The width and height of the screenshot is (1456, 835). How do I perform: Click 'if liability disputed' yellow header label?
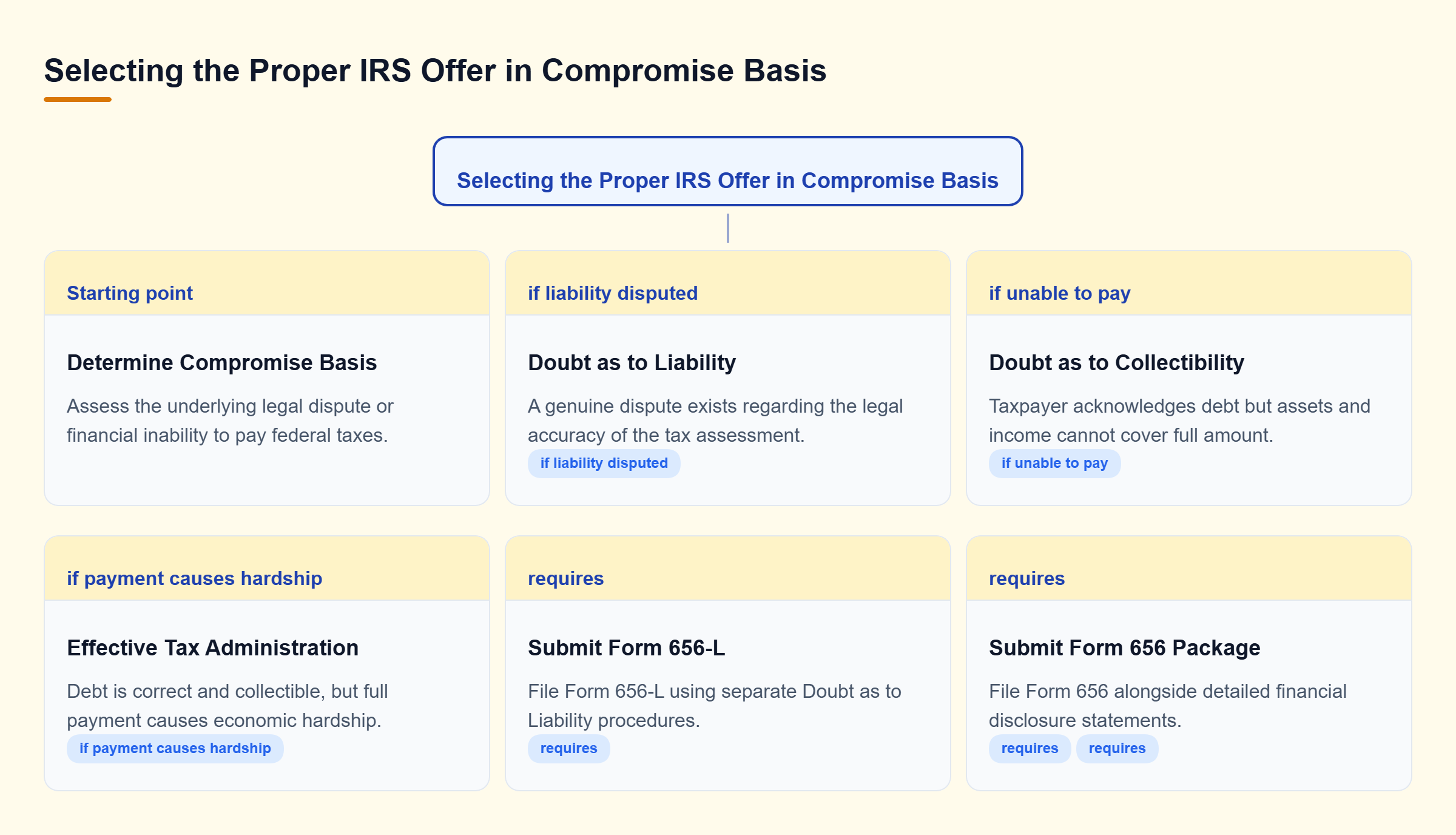613,293
